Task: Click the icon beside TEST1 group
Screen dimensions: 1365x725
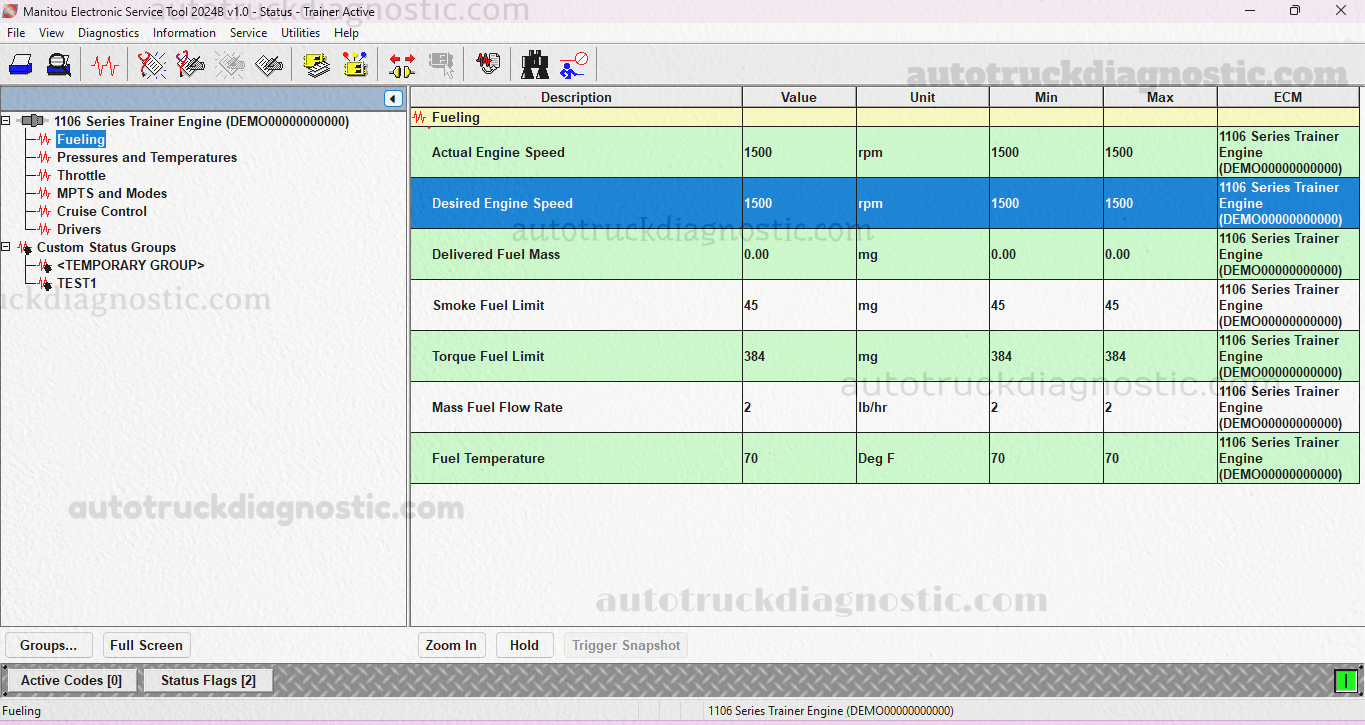Action: pos(45,283)
